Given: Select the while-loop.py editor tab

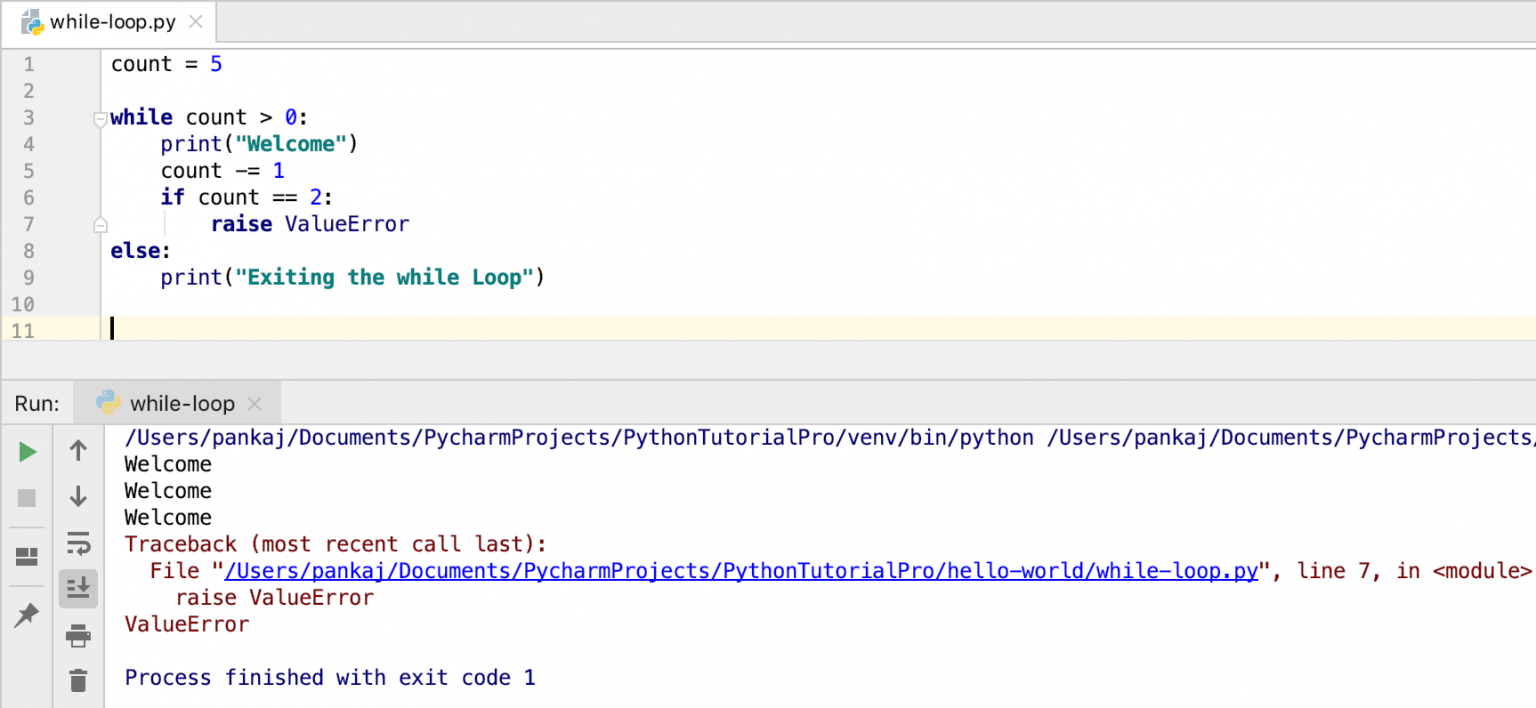Looking at the screenshot, I should click(112, 22).
